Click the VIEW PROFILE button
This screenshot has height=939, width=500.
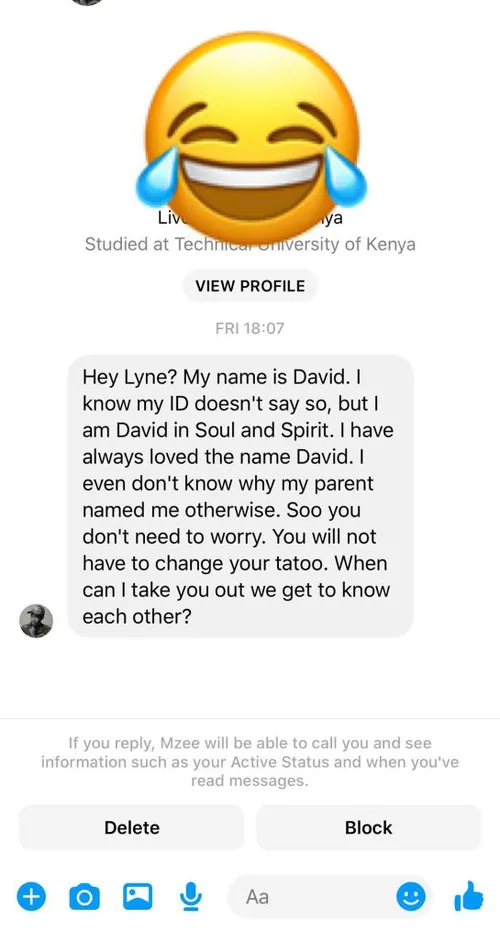[250, 286]
